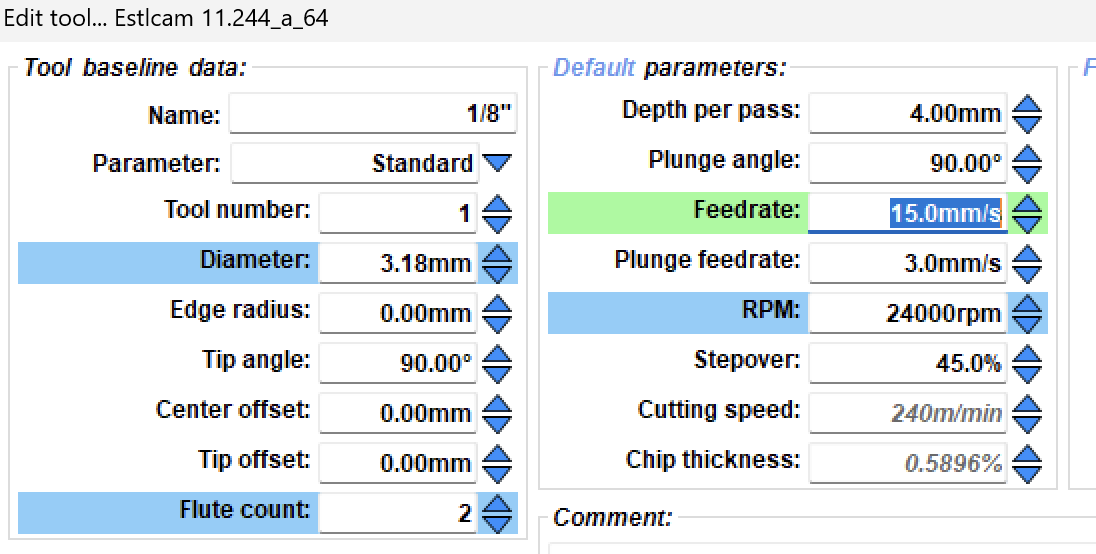The height and width of the screenshot is (554, 1096).
Task: Click the RPM spinner arrows
Action: (1028, 314)
